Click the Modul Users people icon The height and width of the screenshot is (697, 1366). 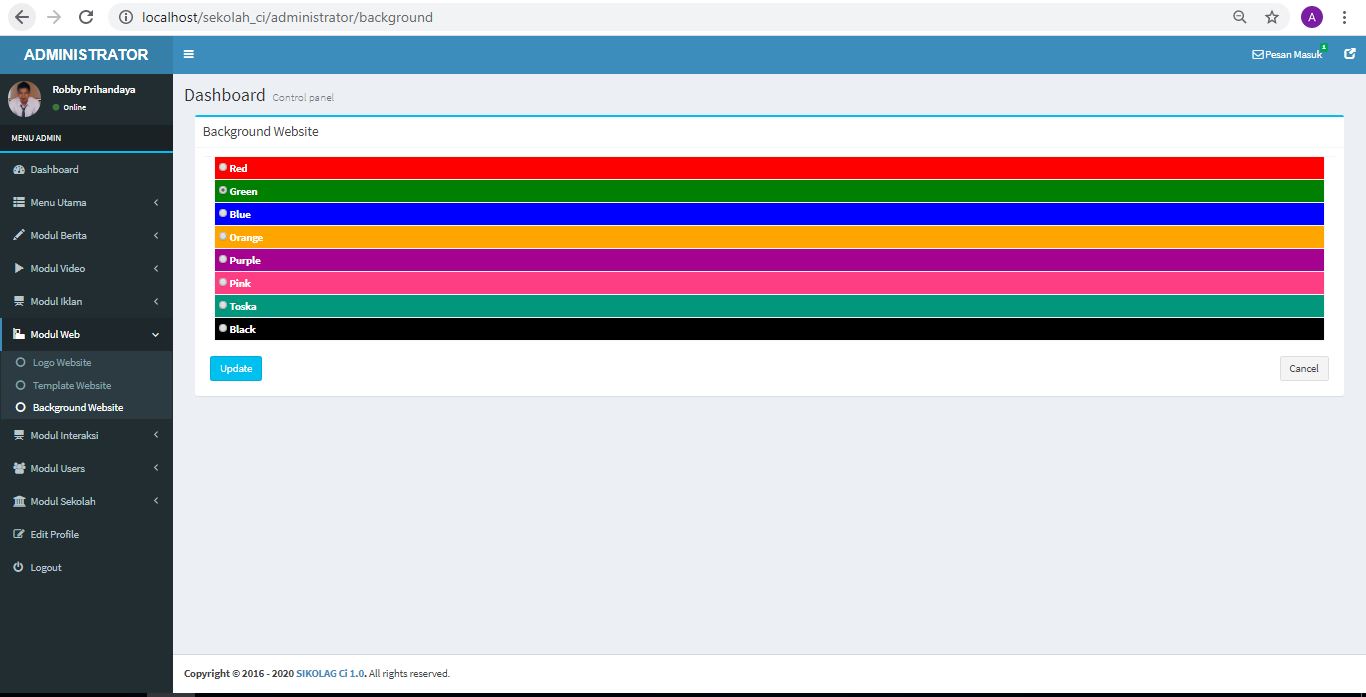pyautogui.click(x=19, y=468)
